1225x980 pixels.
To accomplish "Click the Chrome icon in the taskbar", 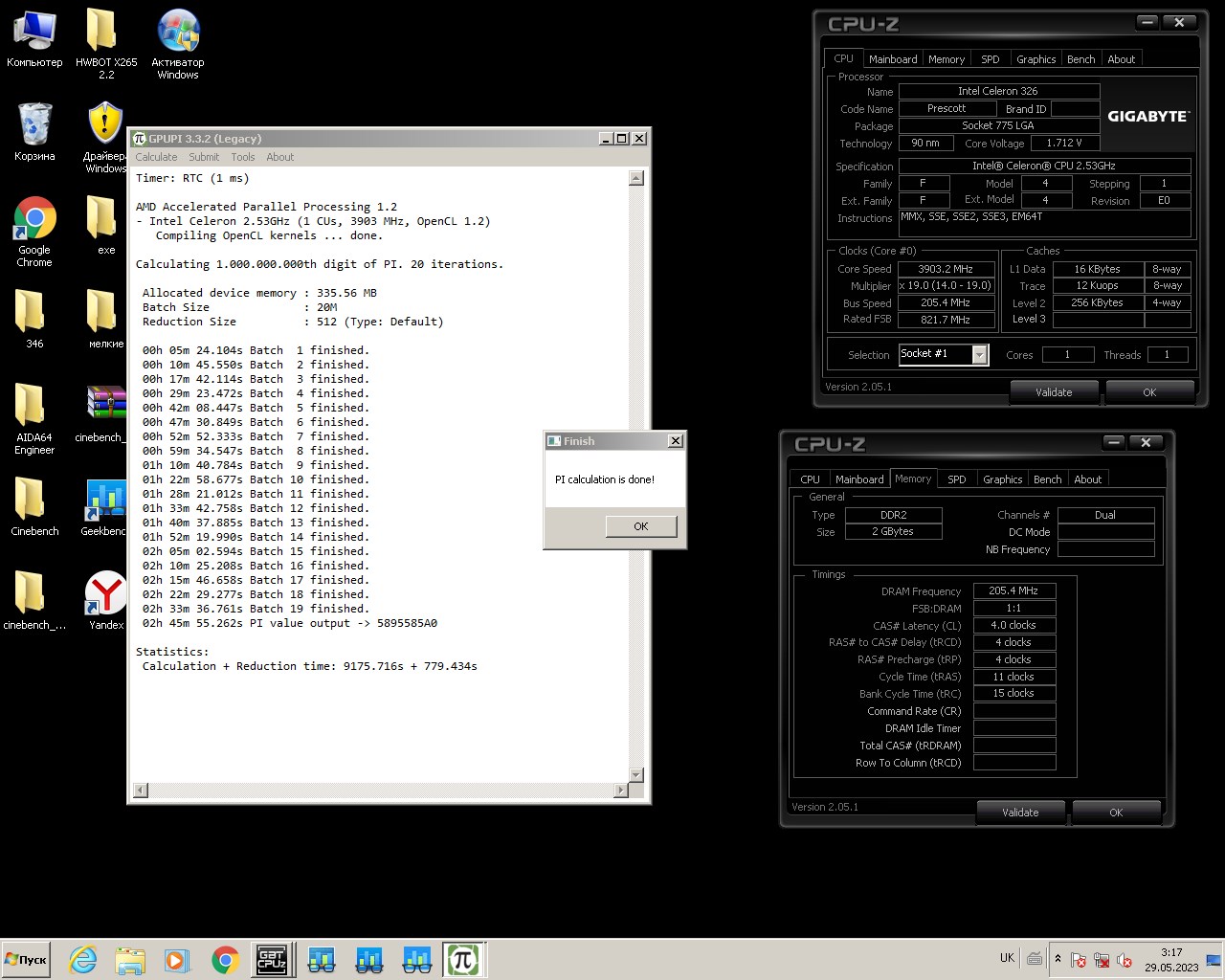I will [x=225, y=960].
